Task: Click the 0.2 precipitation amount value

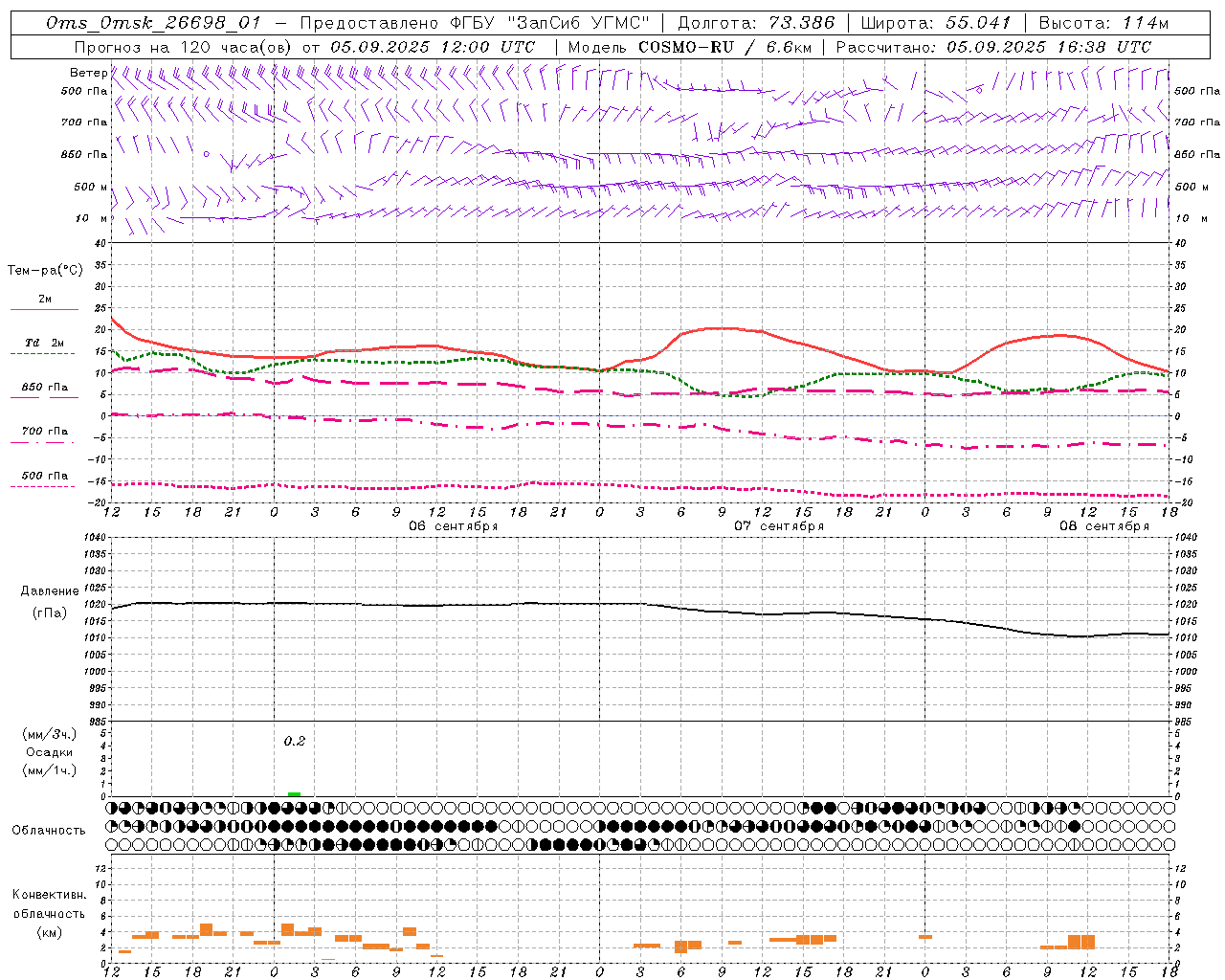Action: [295, 741]
